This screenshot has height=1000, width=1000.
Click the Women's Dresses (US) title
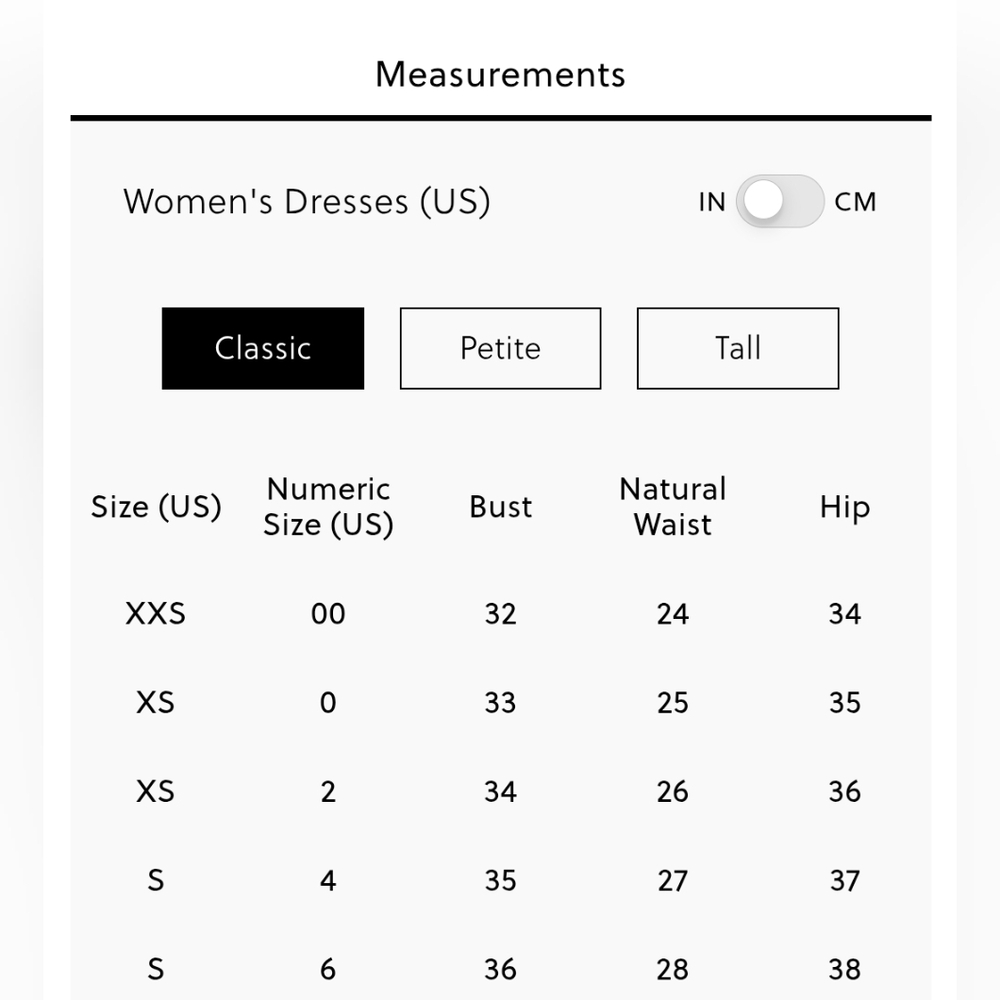coord(307,201)
